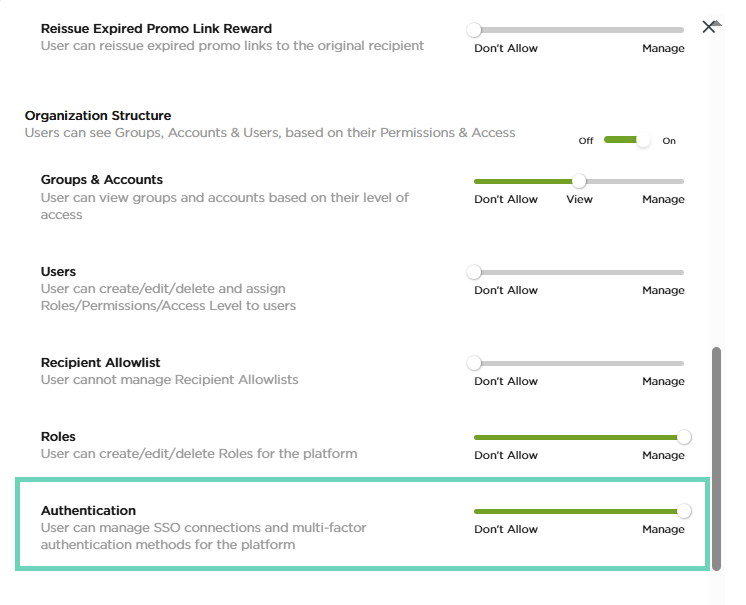Click the Authentication slider handle
Image resolution: width=746 pixels, height=605 pixels.
(x=684, y=511)
